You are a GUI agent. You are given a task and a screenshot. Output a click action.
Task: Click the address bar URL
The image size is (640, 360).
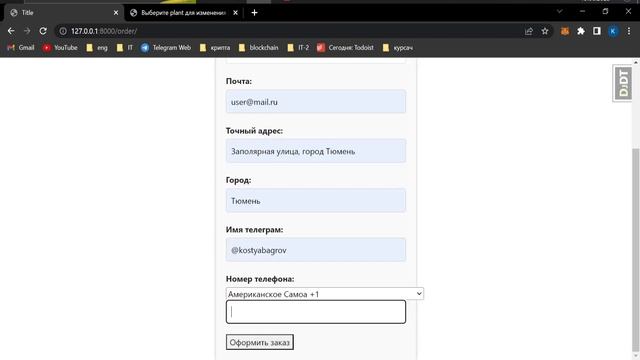pos(104,31)
